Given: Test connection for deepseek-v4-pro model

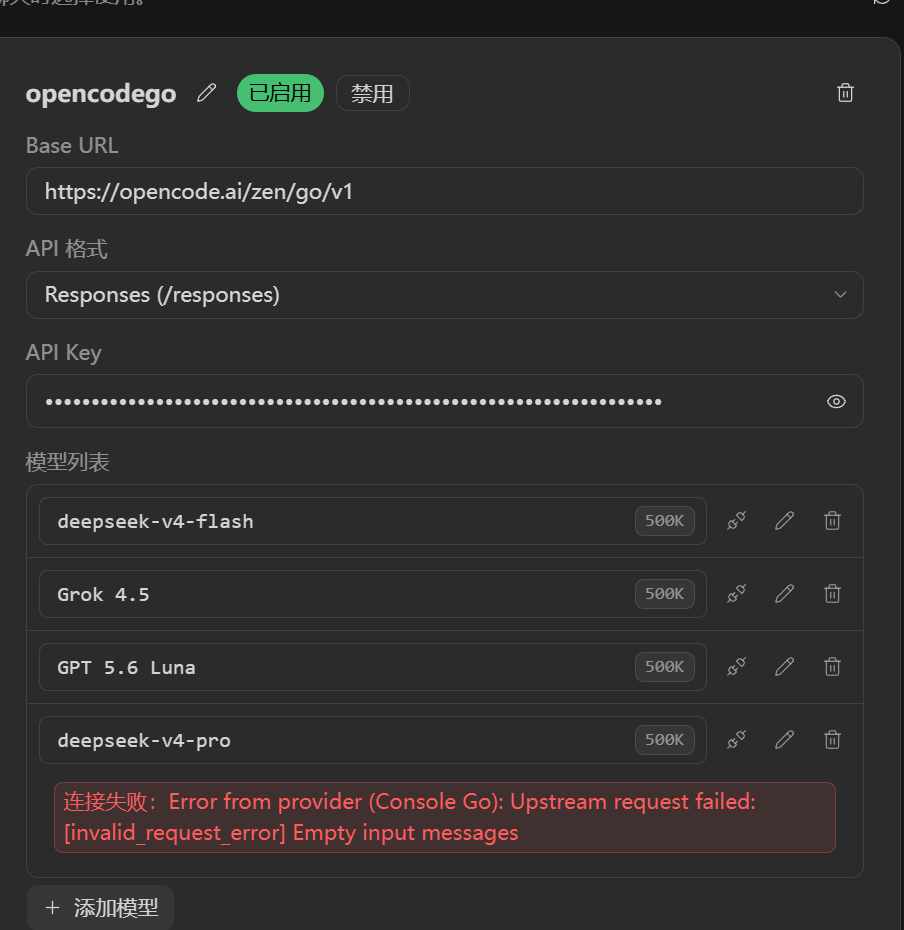Looking at the screenshot, I should coord(736,740).
